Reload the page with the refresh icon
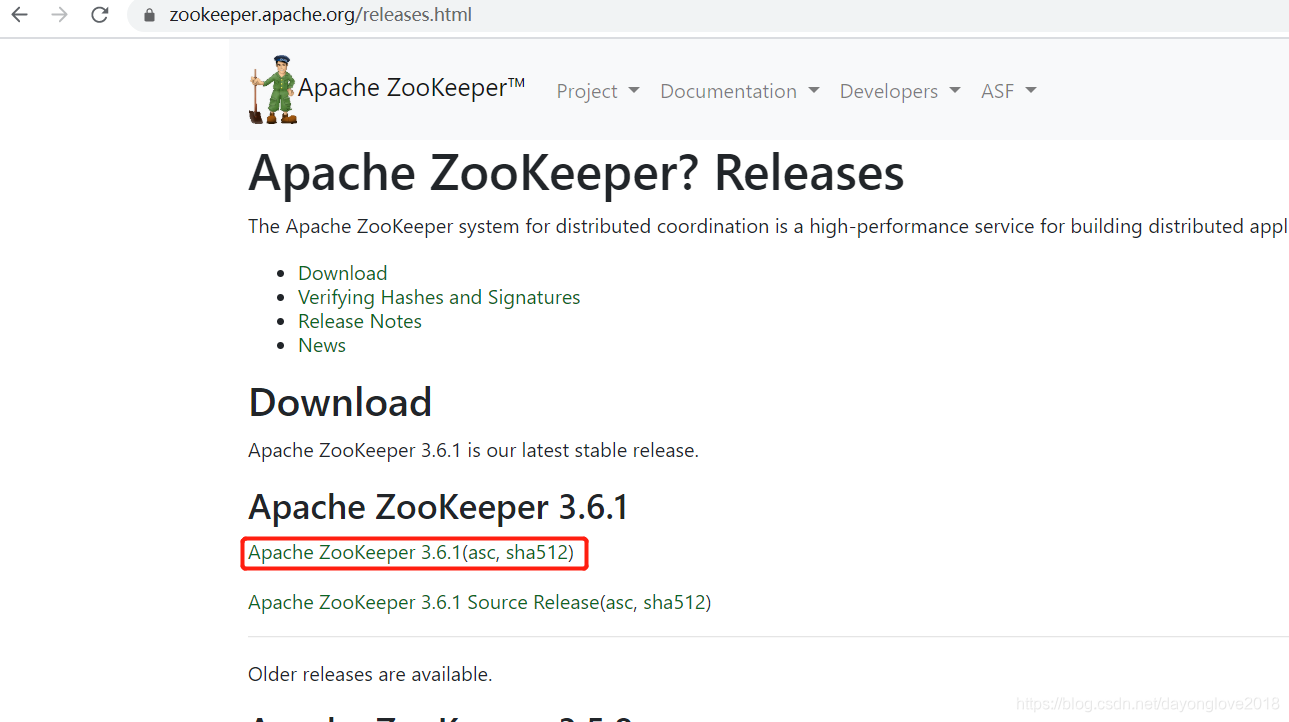The width and height of the screenshot is (1289, 722). point(100,15)
